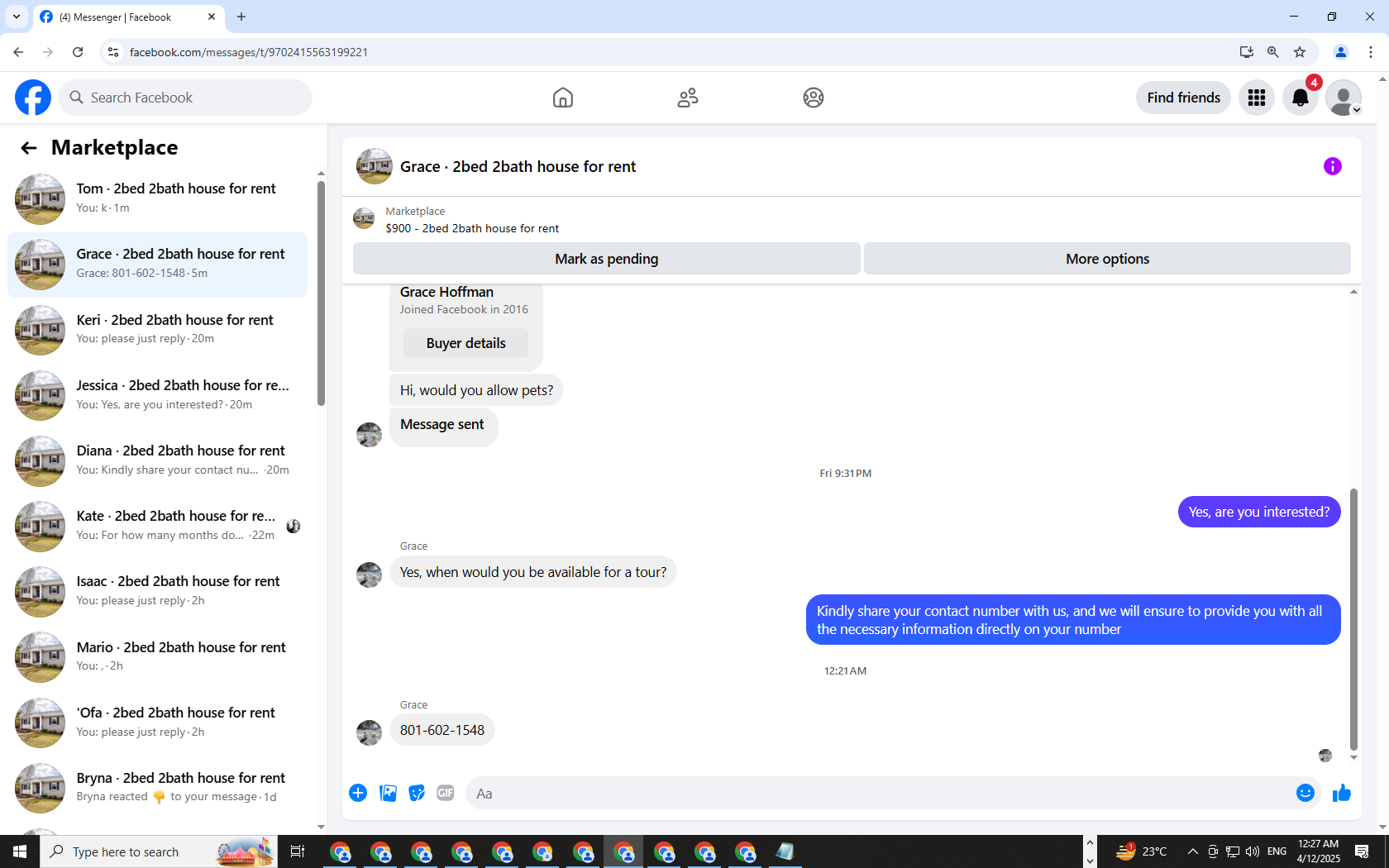This screenshot has width=1389, height=868.
Task: Open more actions plus icon in composer
Action: 358,794
